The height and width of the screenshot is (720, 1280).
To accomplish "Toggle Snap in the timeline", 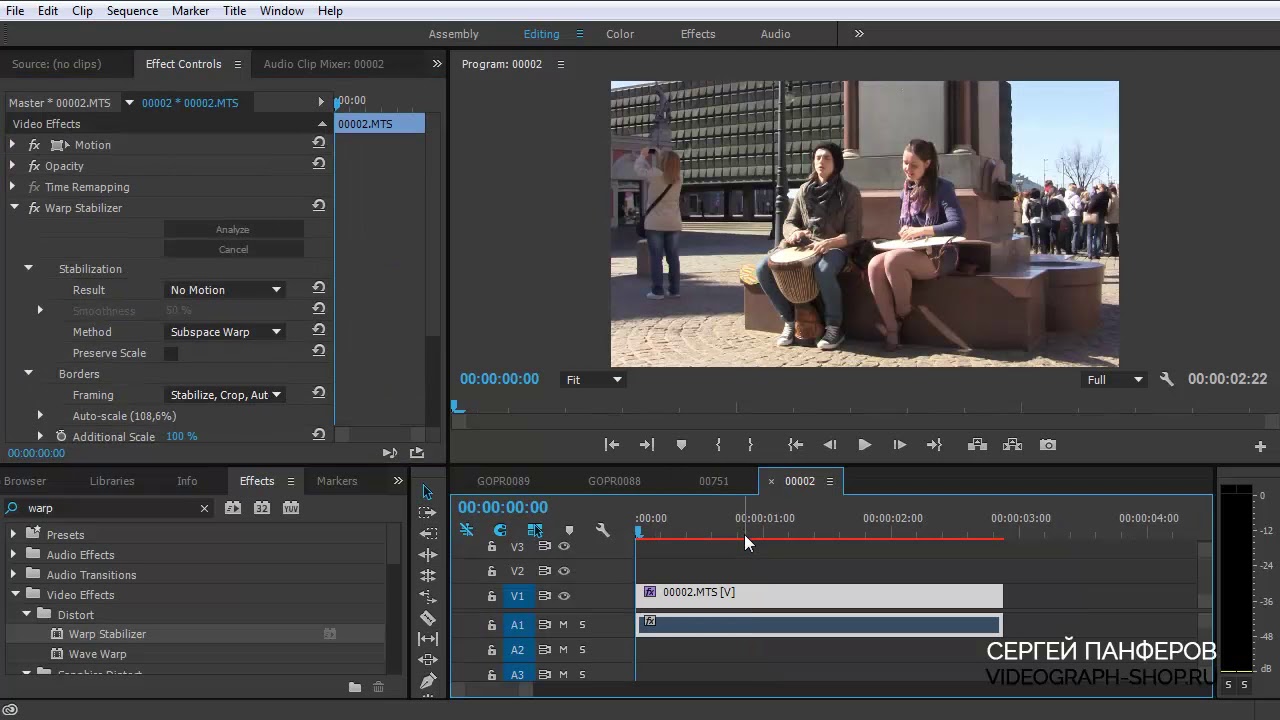I will click(x=500, y=530).
